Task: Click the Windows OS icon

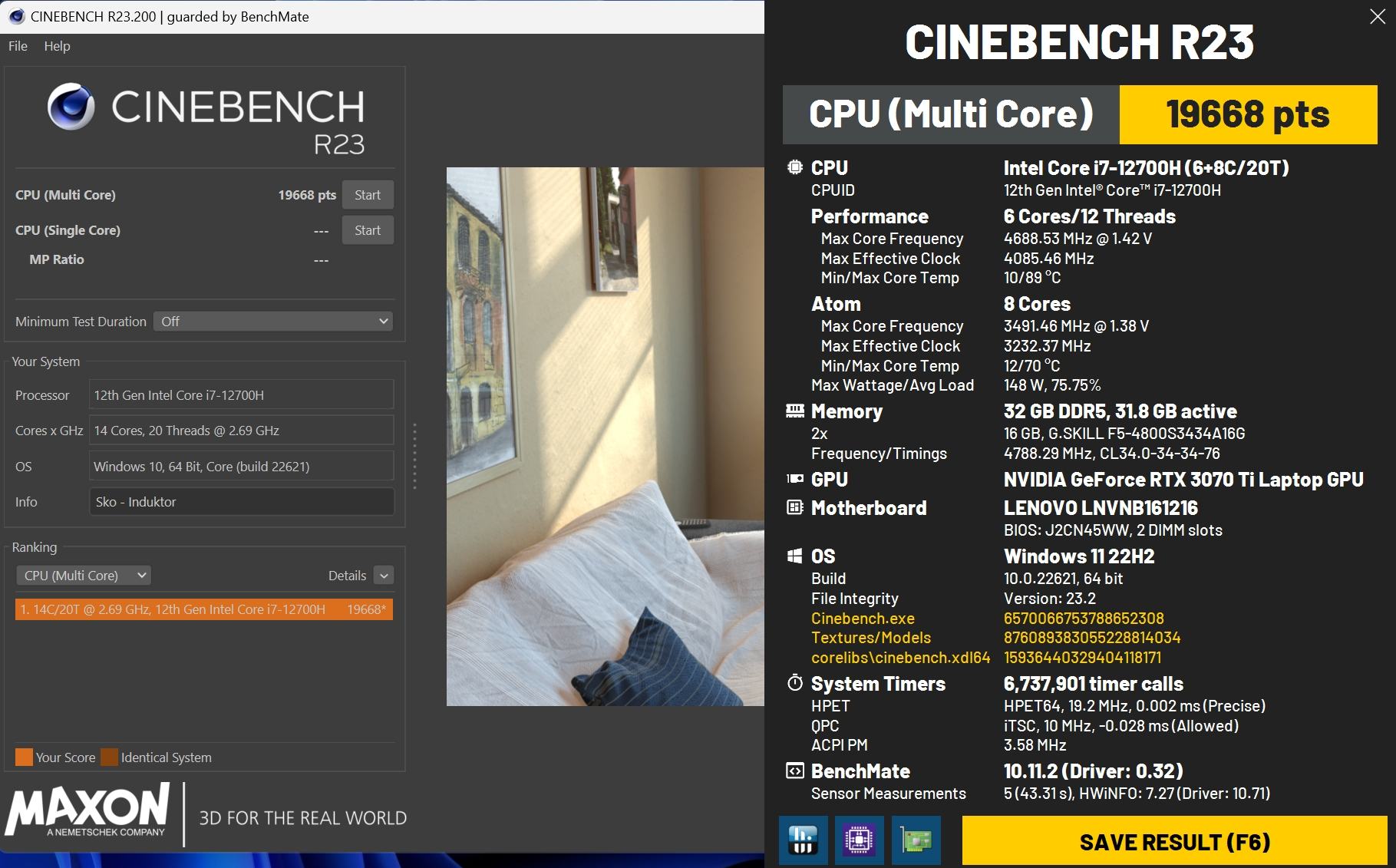Action: coord(795,556)
